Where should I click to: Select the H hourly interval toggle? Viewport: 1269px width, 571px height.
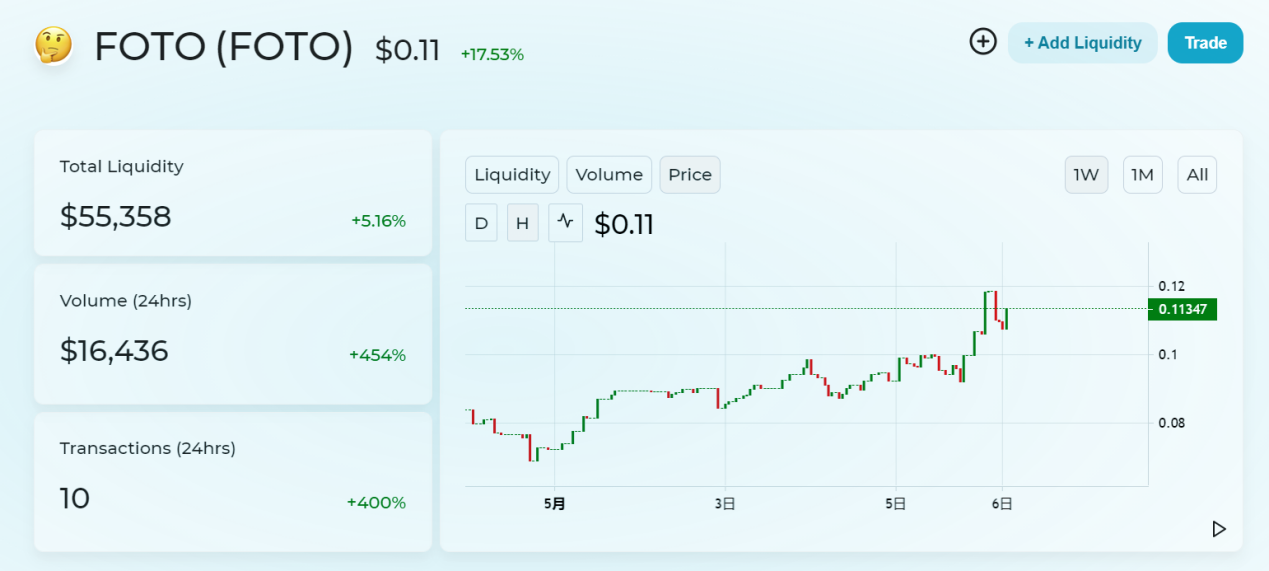522,223
